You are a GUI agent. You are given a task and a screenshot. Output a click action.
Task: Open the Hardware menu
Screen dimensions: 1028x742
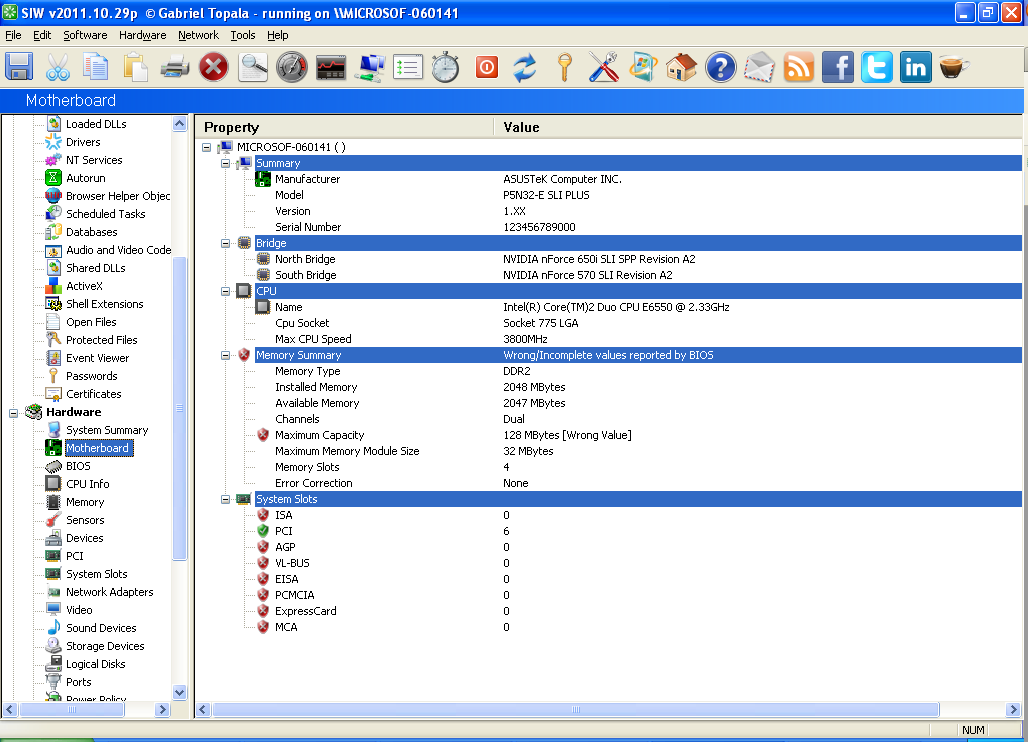pos(142,35)
